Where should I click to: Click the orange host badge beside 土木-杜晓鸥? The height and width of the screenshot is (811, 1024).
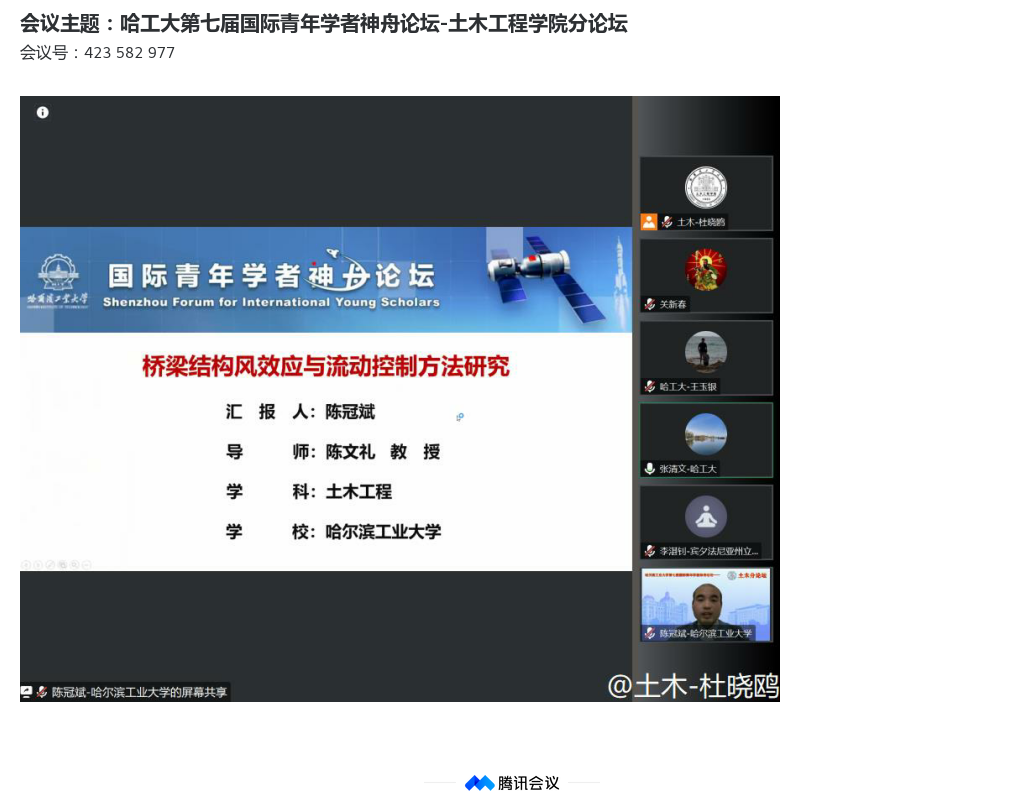[649, 222]
